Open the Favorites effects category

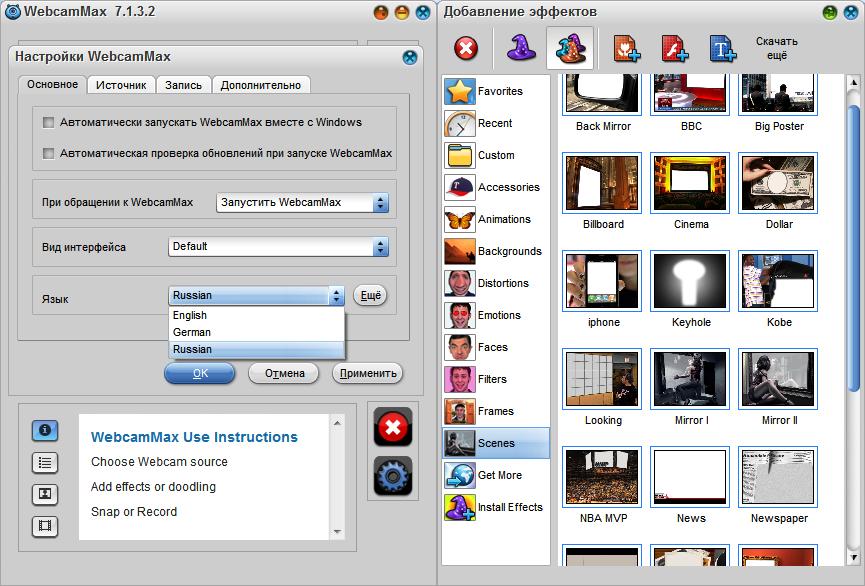(x=496, y=91)
